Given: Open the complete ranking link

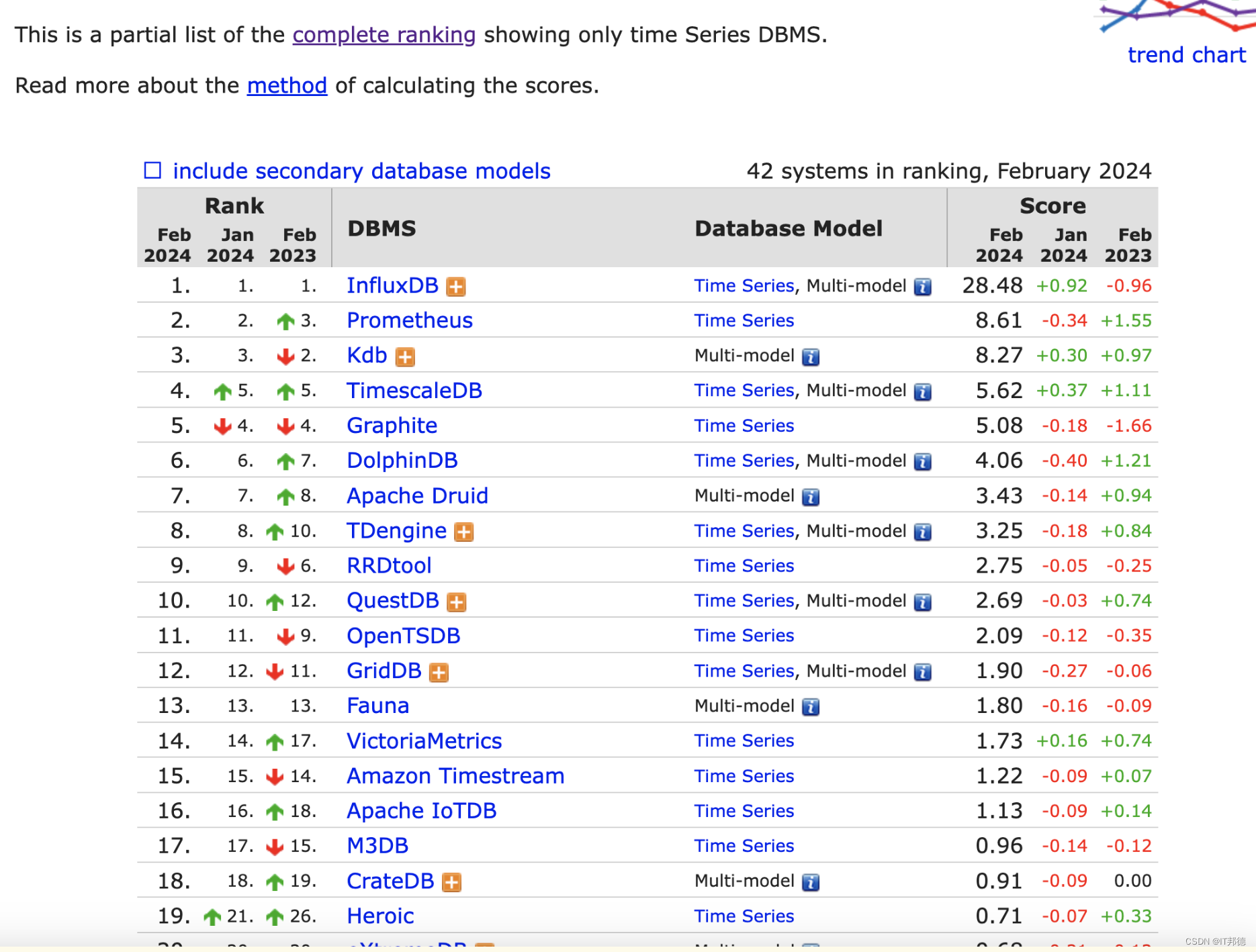Looking at the screenshot, I should (x=384, y=34).
